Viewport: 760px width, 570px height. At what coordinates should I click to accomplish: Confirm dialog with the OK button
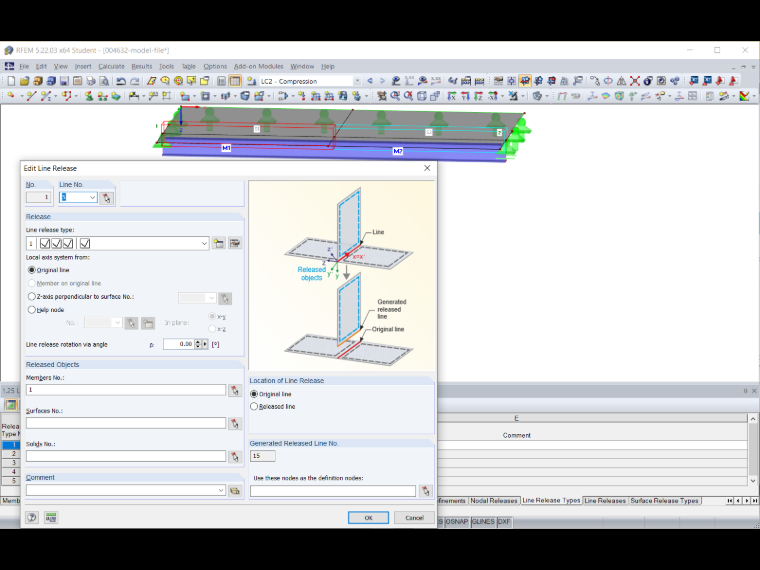click(x=368, y=518)
